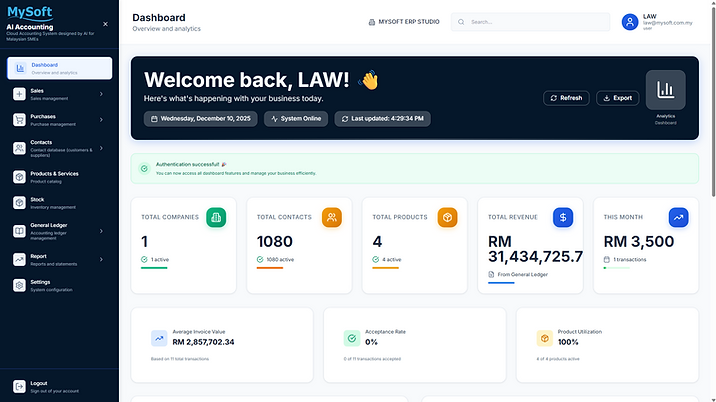Click the user avatar icon
Image resolution: width=716 pixels, height=402 pixels.
(x=630, y=22)
